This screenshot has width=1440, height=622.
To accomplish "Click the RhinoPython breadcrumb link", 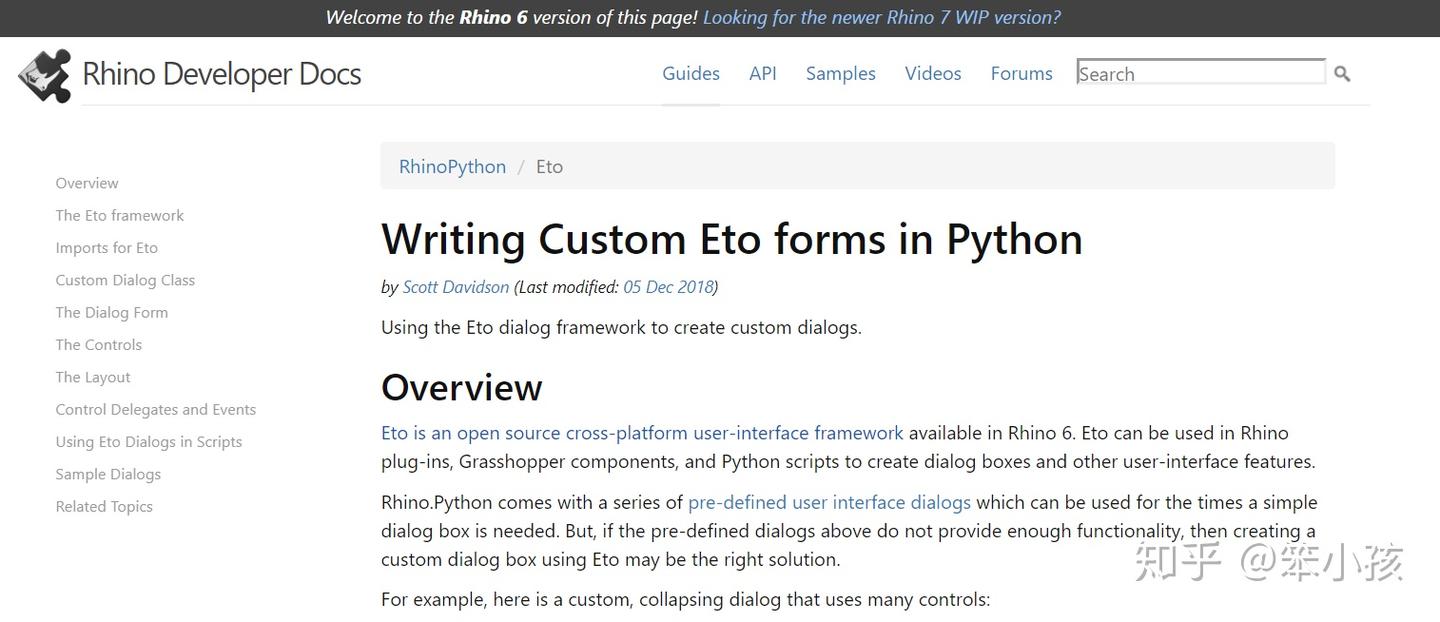I will [452, 166].
